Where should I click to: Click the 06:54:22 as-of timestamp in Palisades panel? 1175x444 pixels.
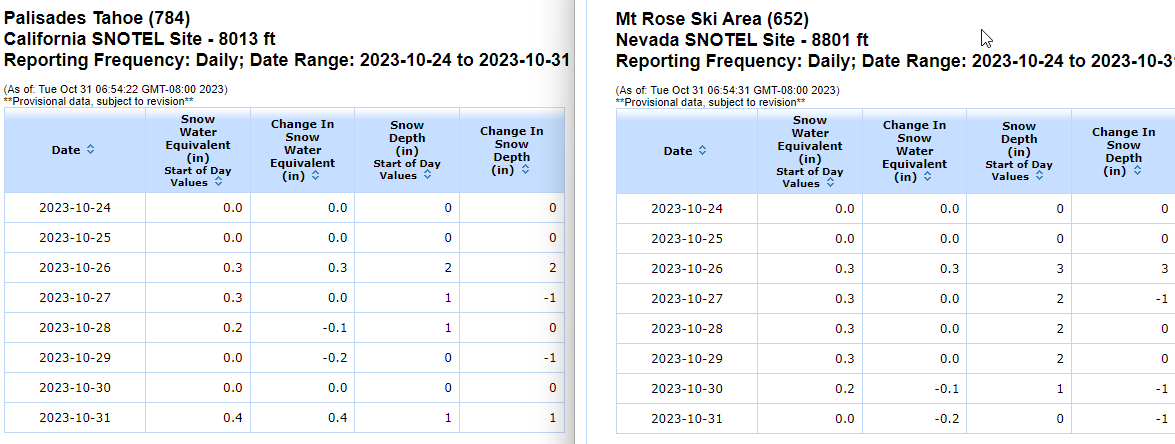(x=115, y=90)
